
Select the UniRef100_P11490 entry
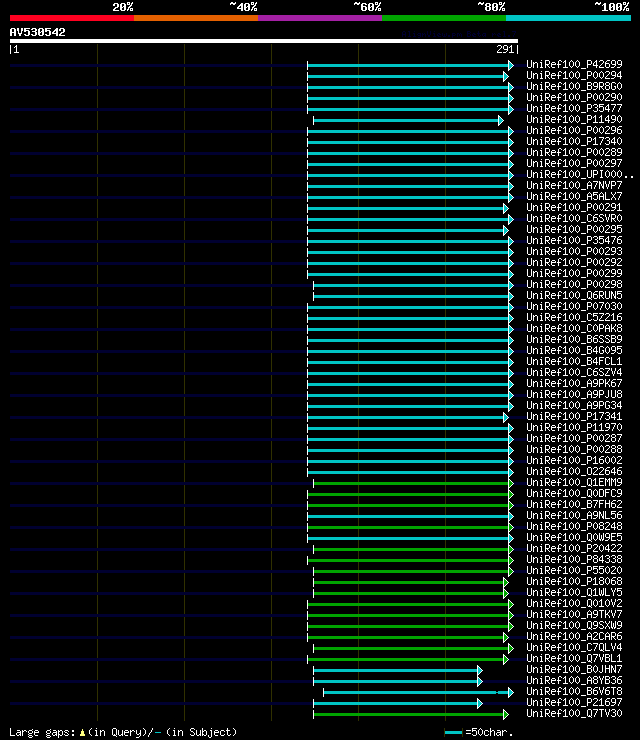[x=574, y=119]
